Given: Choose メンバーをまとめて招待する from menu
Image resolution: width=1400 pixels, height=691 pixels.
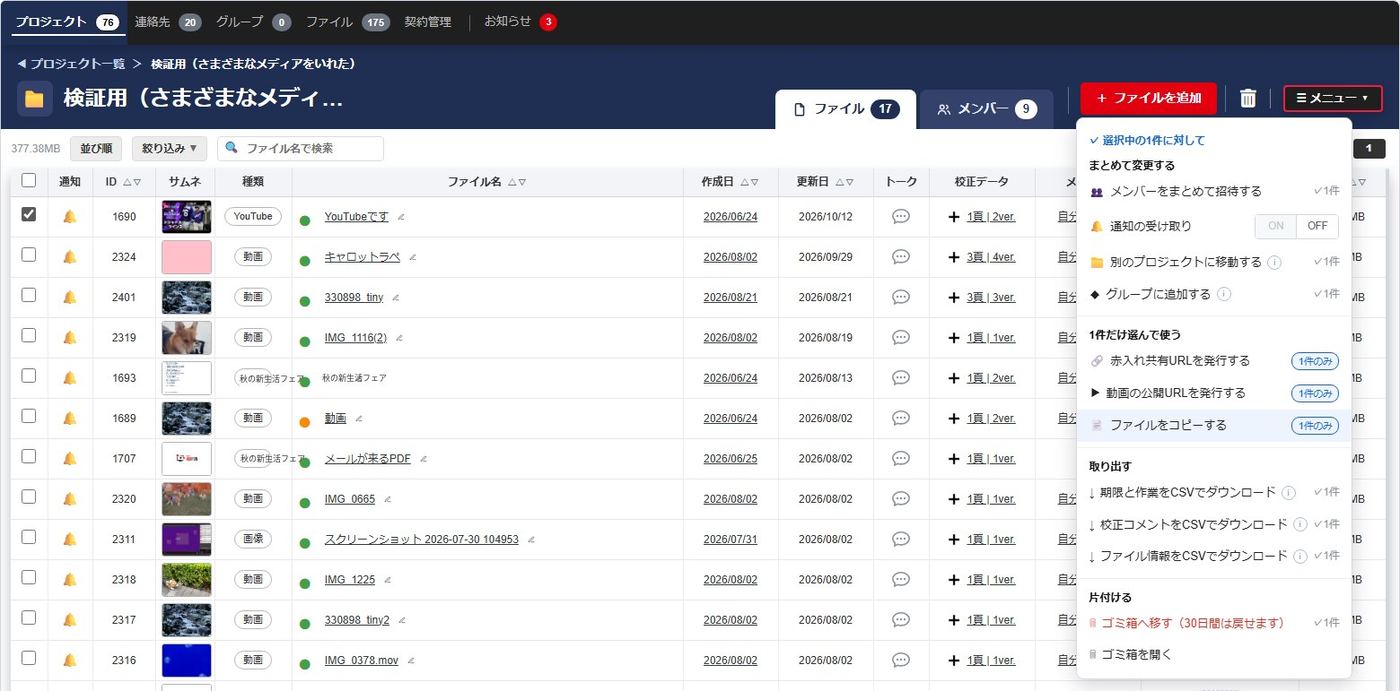Looking at the screenshot, I should pyautogui.click(x=1214, y=191).
